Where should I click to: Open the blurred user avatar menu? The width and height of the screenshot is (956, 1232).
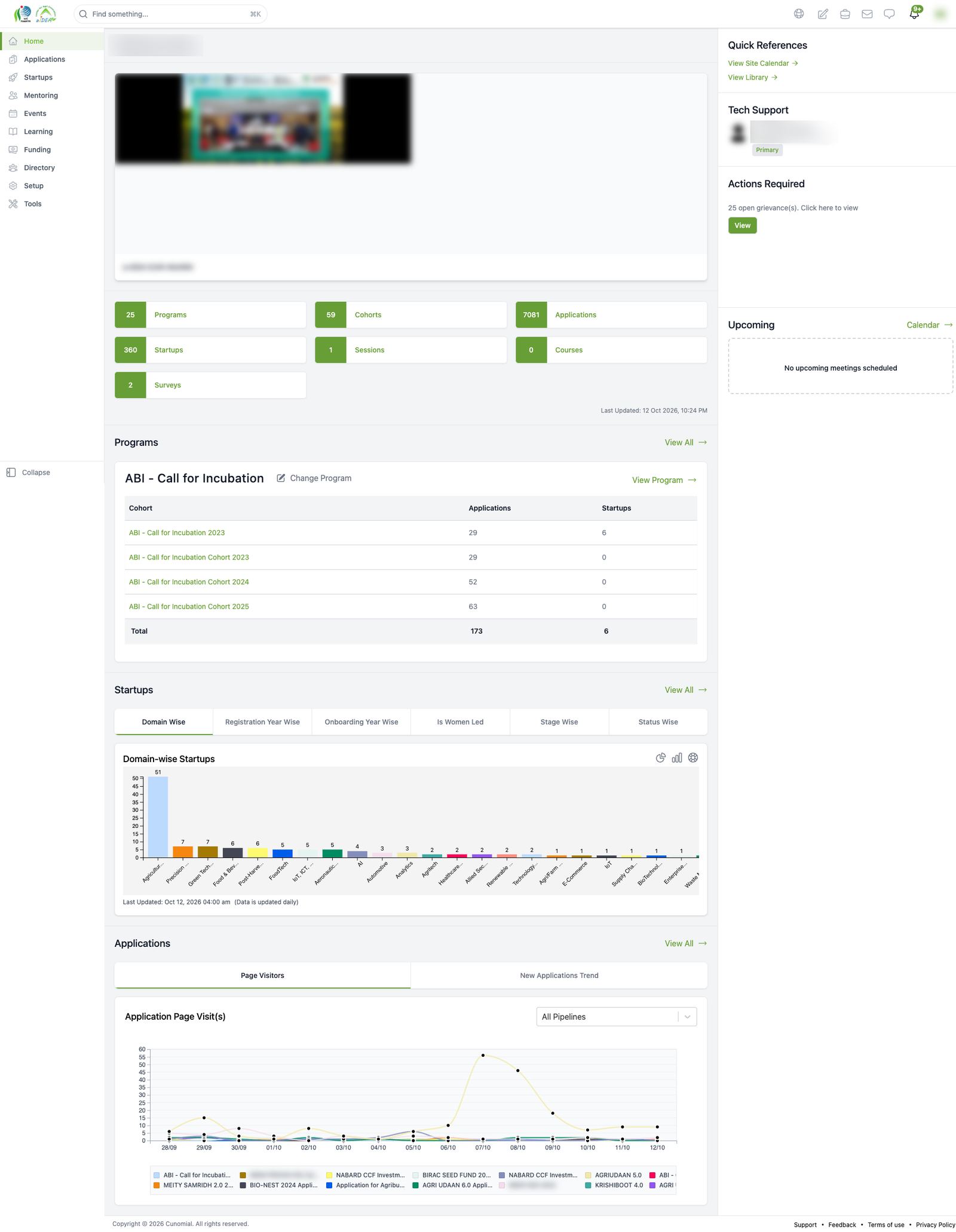click(x=940, y=14)
